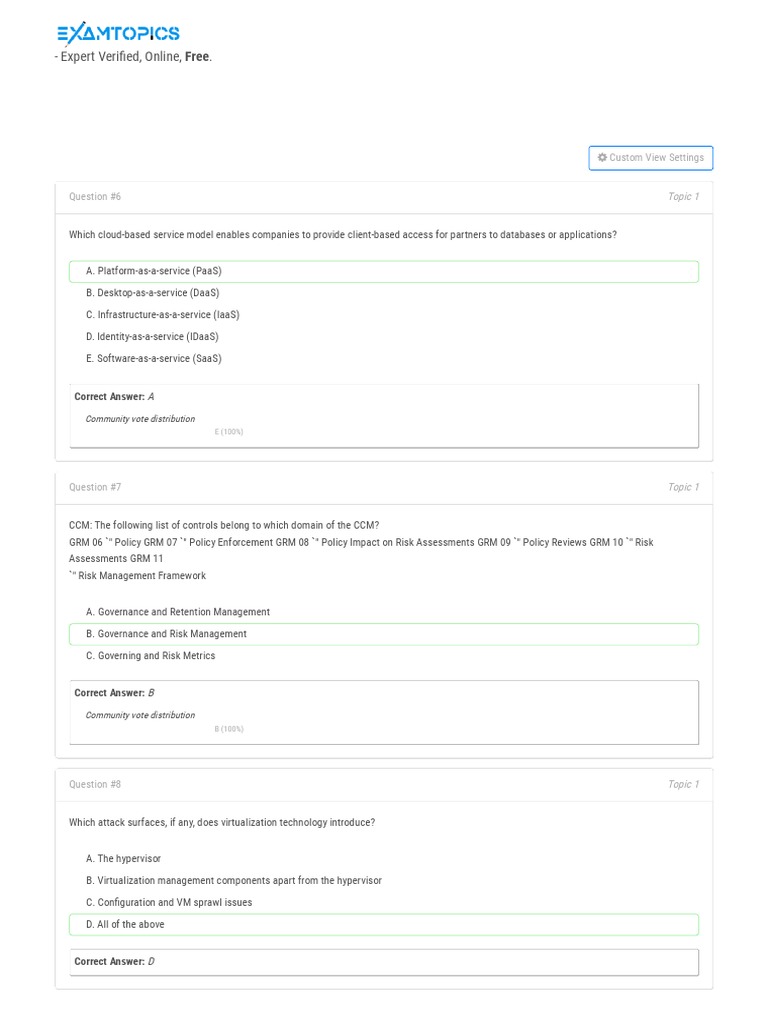Click the Question #6 header
The width and height of the screenshot is (768, 1024).
(95, 197)
